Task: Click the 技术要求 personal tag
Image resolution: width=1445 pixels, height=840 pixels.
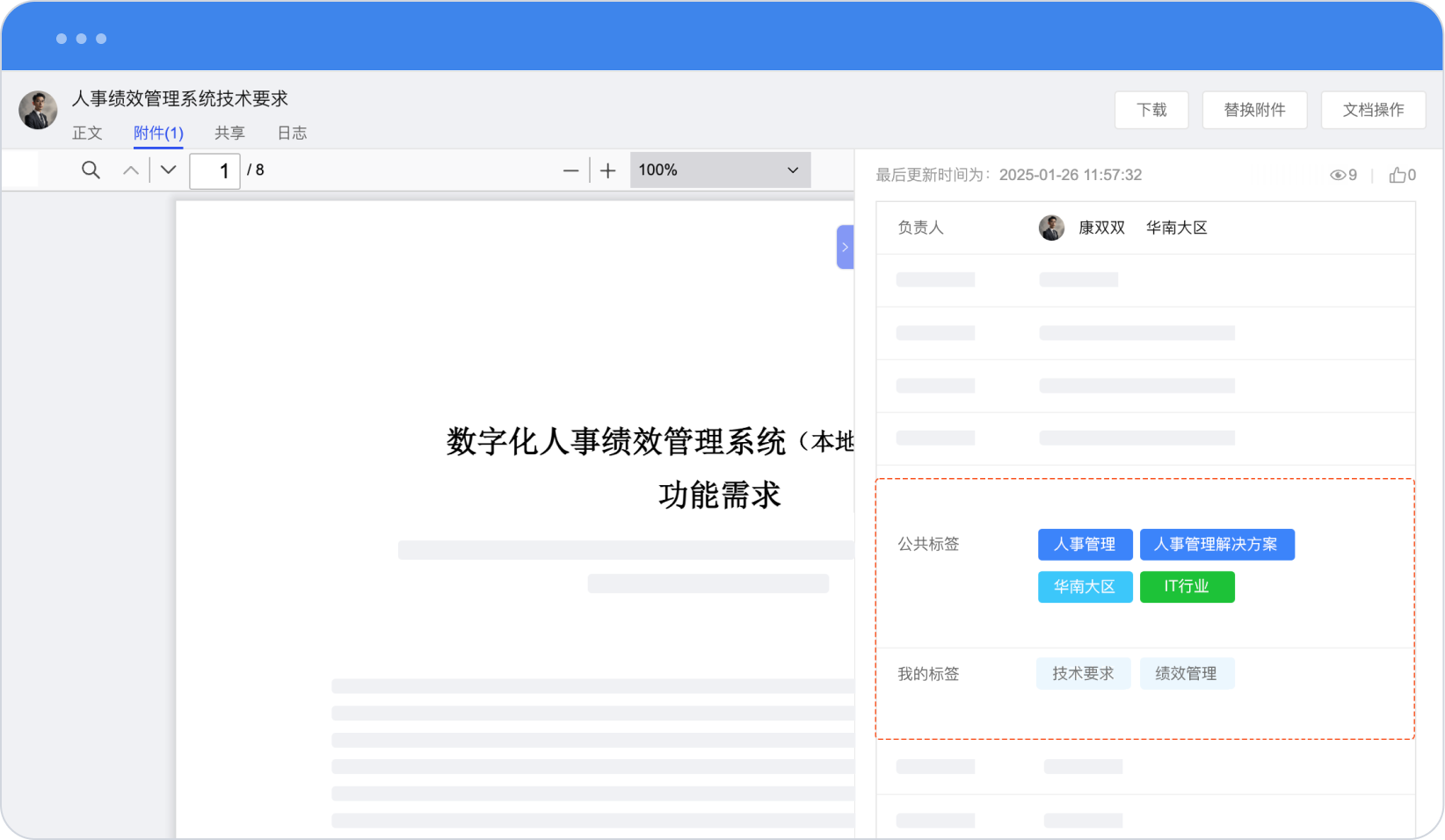Action: (1083, 674)
